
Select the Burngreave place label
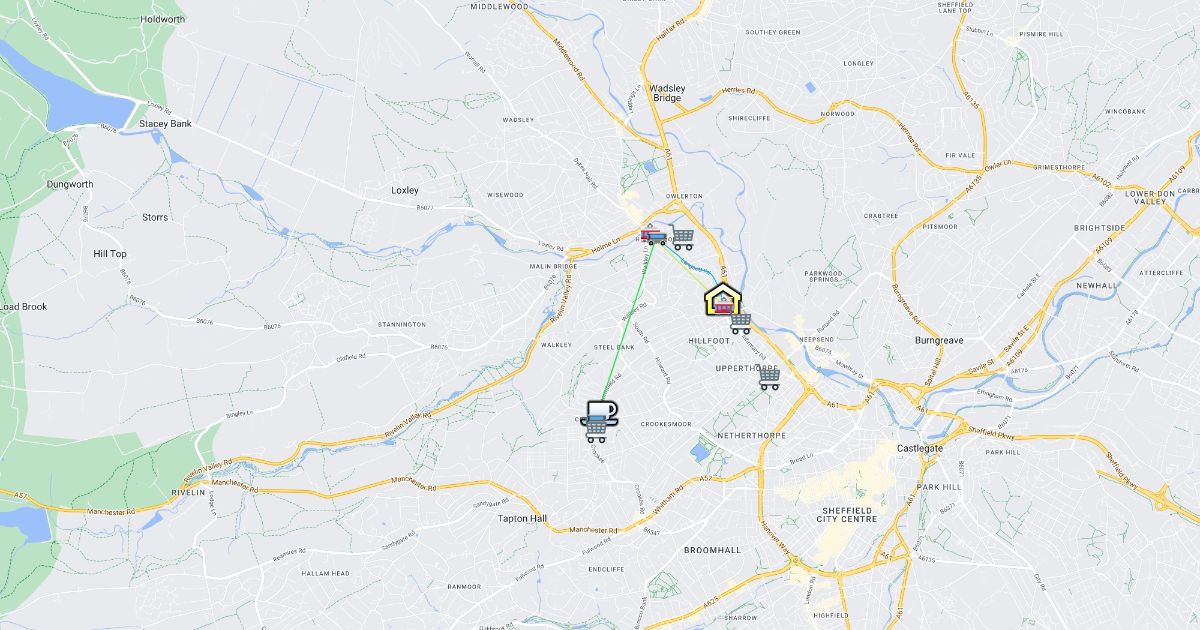point(939,341)
